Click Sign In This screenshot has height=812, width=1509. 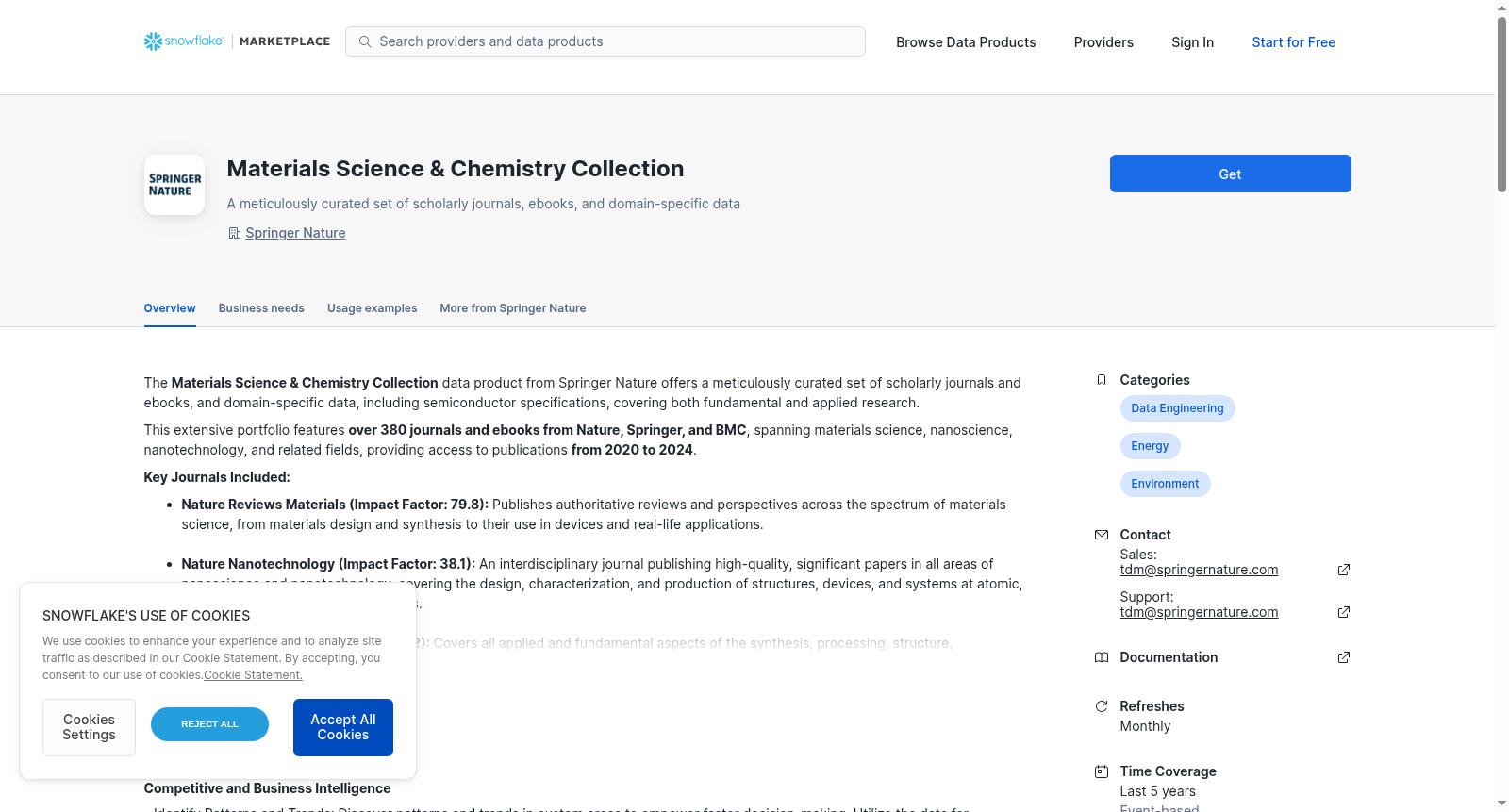click(1192, 42)
